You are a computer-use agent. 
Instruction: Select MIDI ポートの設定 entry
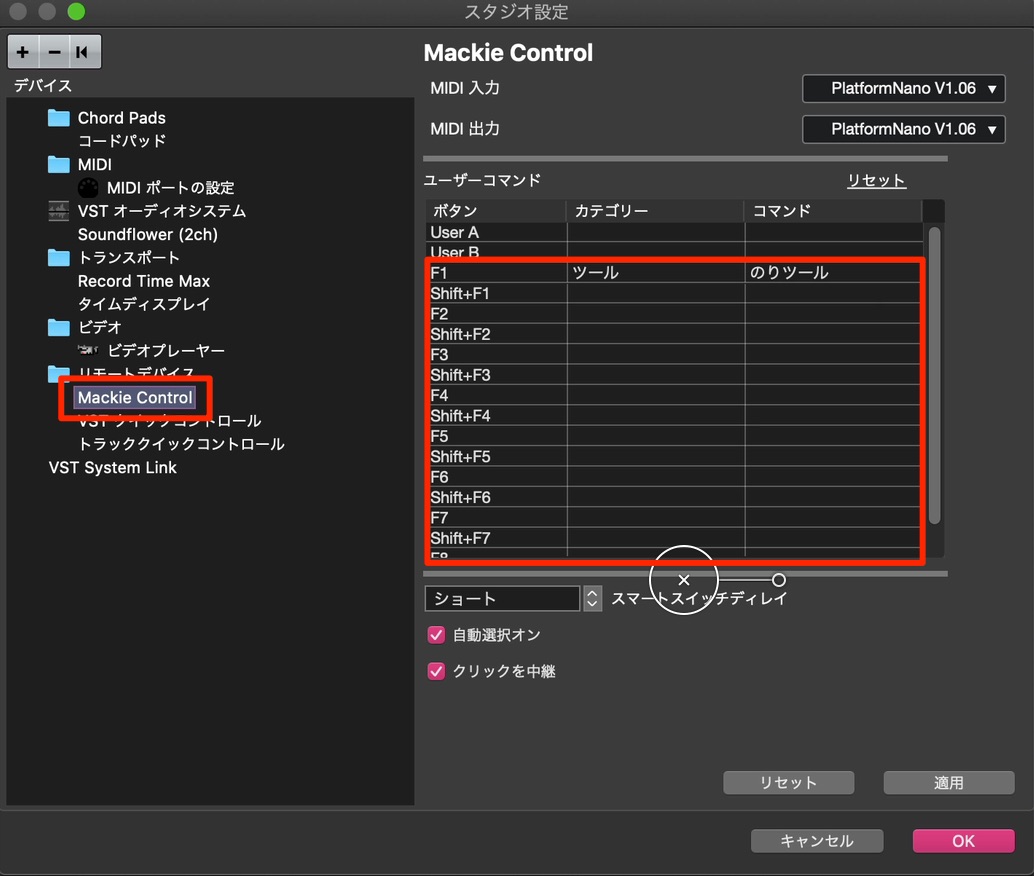171,188
